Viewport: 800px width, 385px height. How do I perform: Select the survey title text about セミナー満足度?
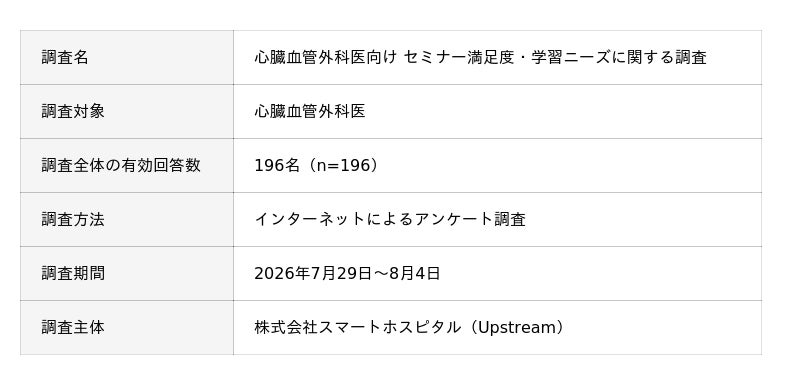point(480,58)
